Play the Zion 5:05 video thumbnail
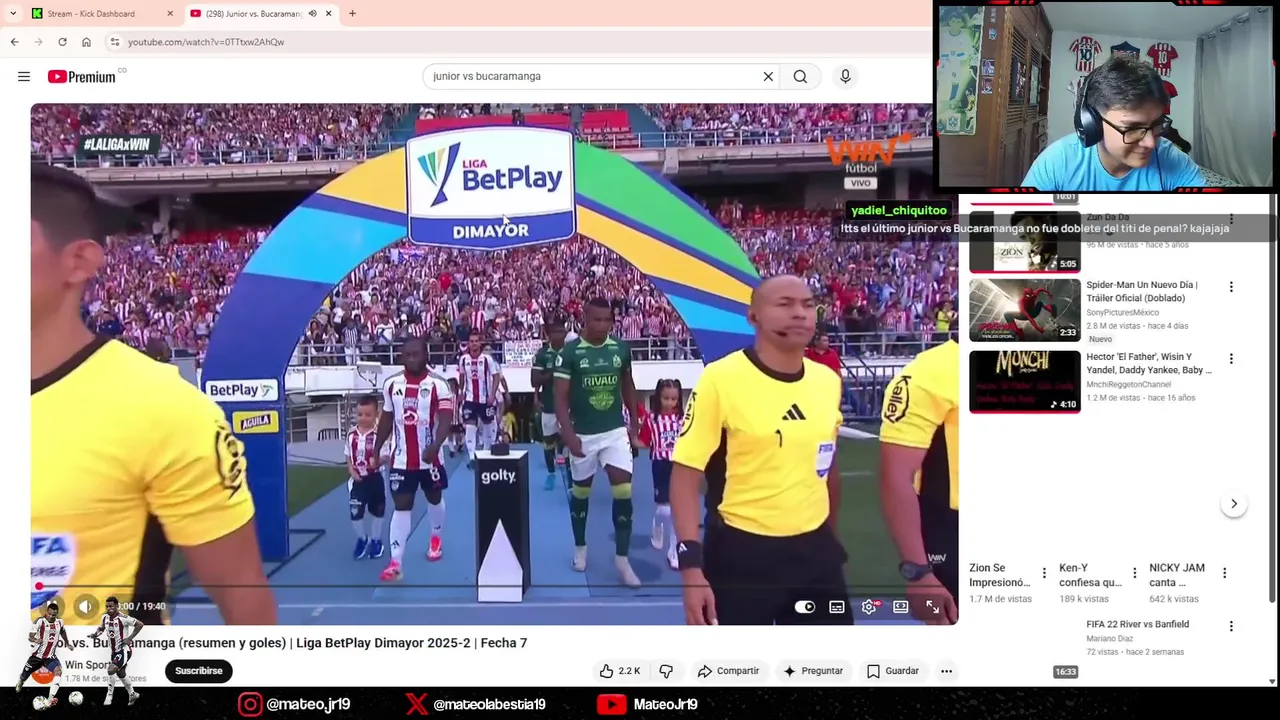The height and width of the screenshot is (720, 1280). (1024, 241)
